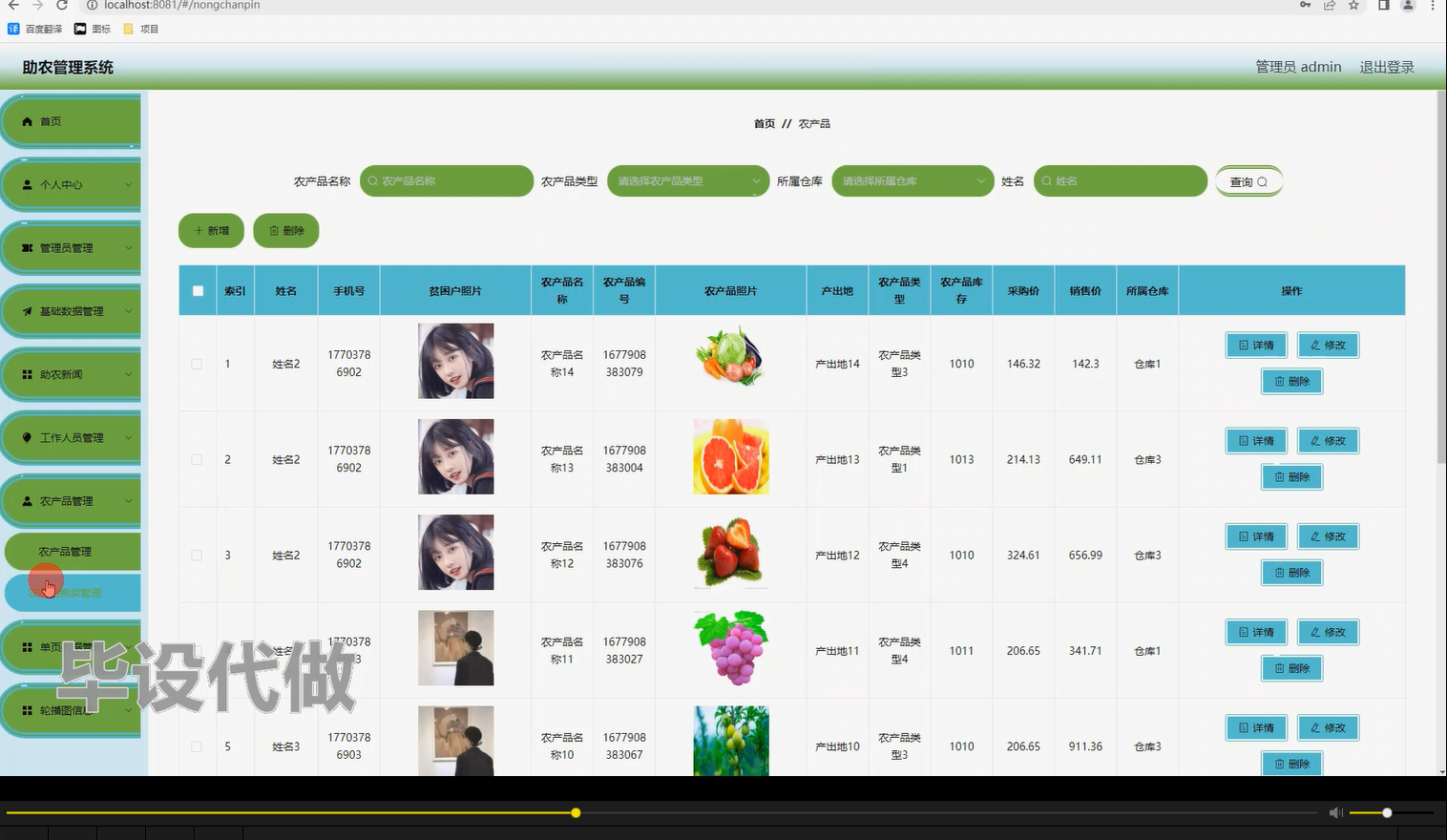Tick the checkbox for row 1
Viewport: 1447px width, 840px height.
tap(197, 365)
